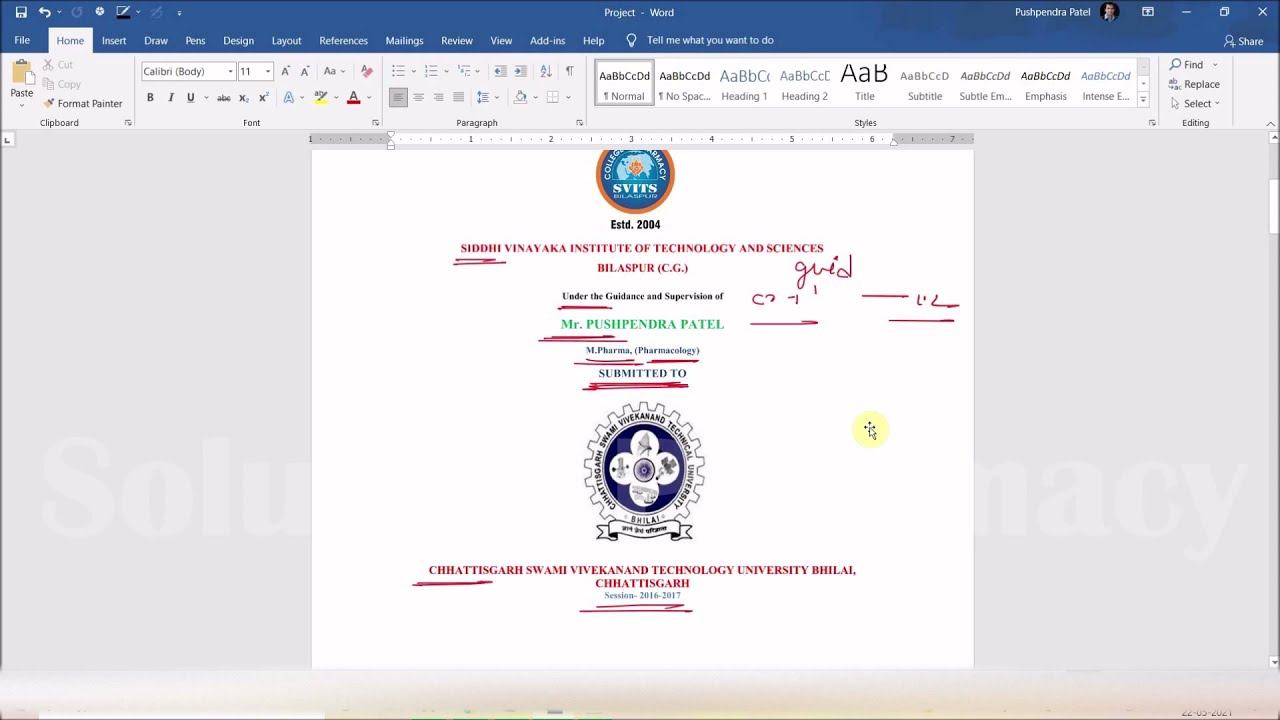Open the Find dropdown arrow

tap(1215, 65)
